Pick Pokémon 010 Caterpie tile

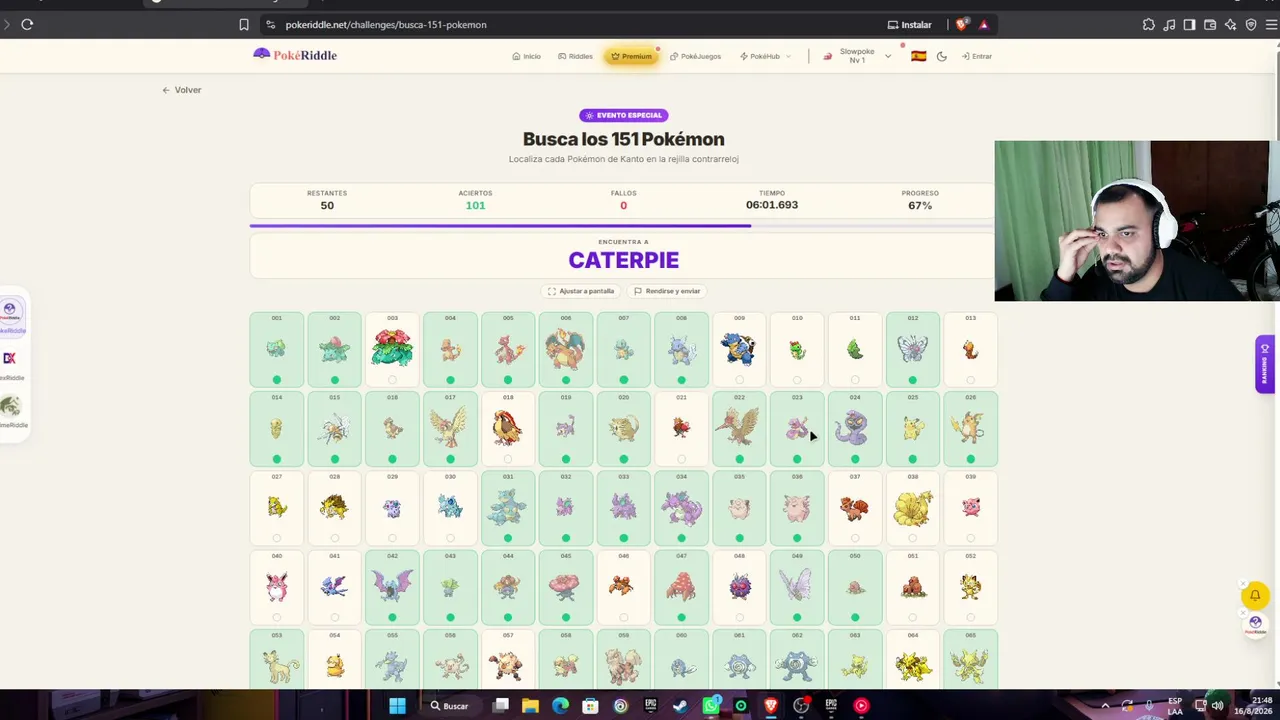pos(797,349)
